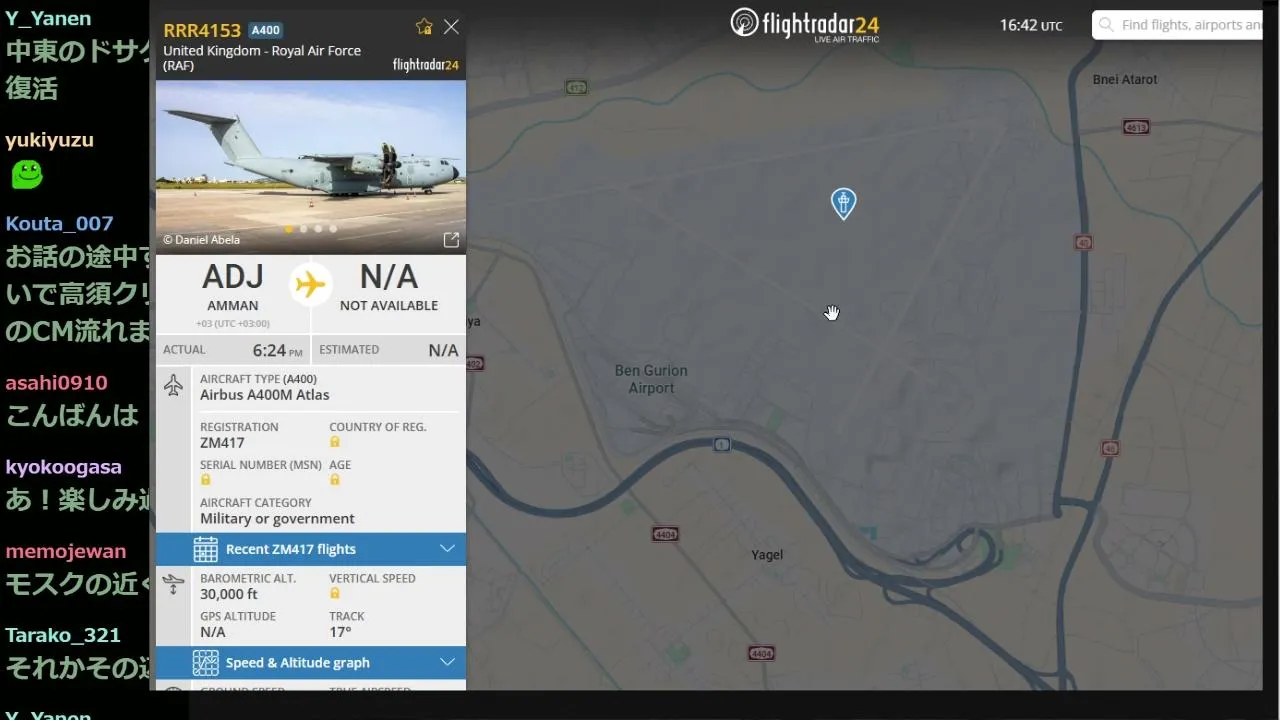Click the ADJ Amman origin airport
Screen dimensions: 1280x720
233,285
